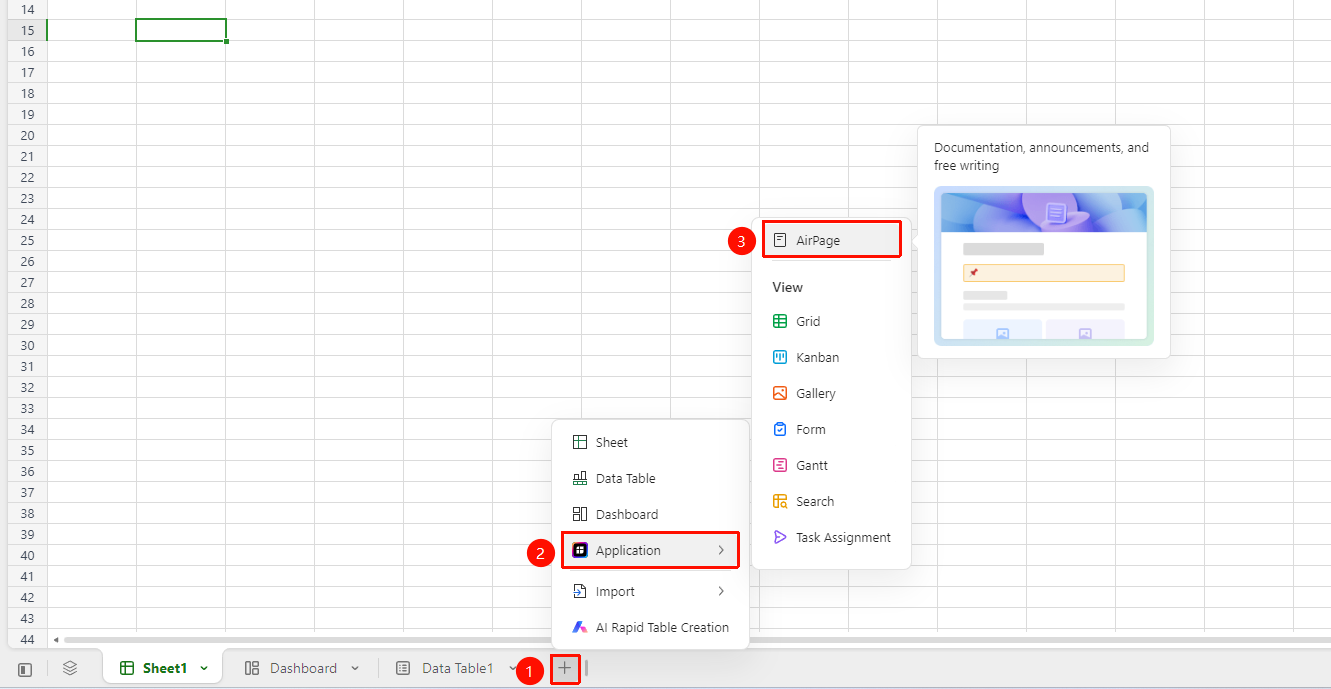Screen dimensions: 1331x689
Task: Choose the Form view option
Action: click(831, 429)
